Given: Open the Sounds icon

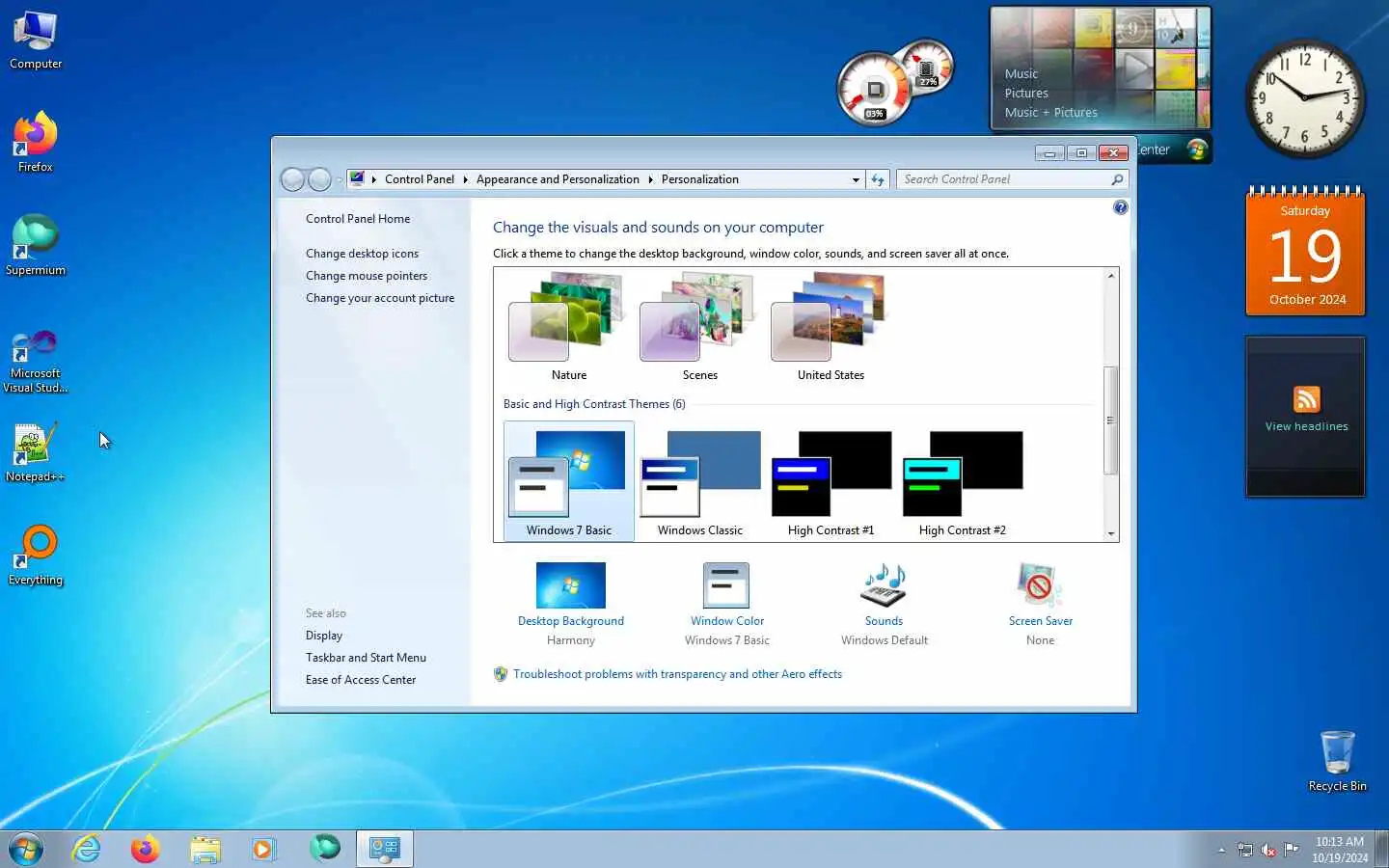Looking at the screenshot, I should (x=884, y=585).
